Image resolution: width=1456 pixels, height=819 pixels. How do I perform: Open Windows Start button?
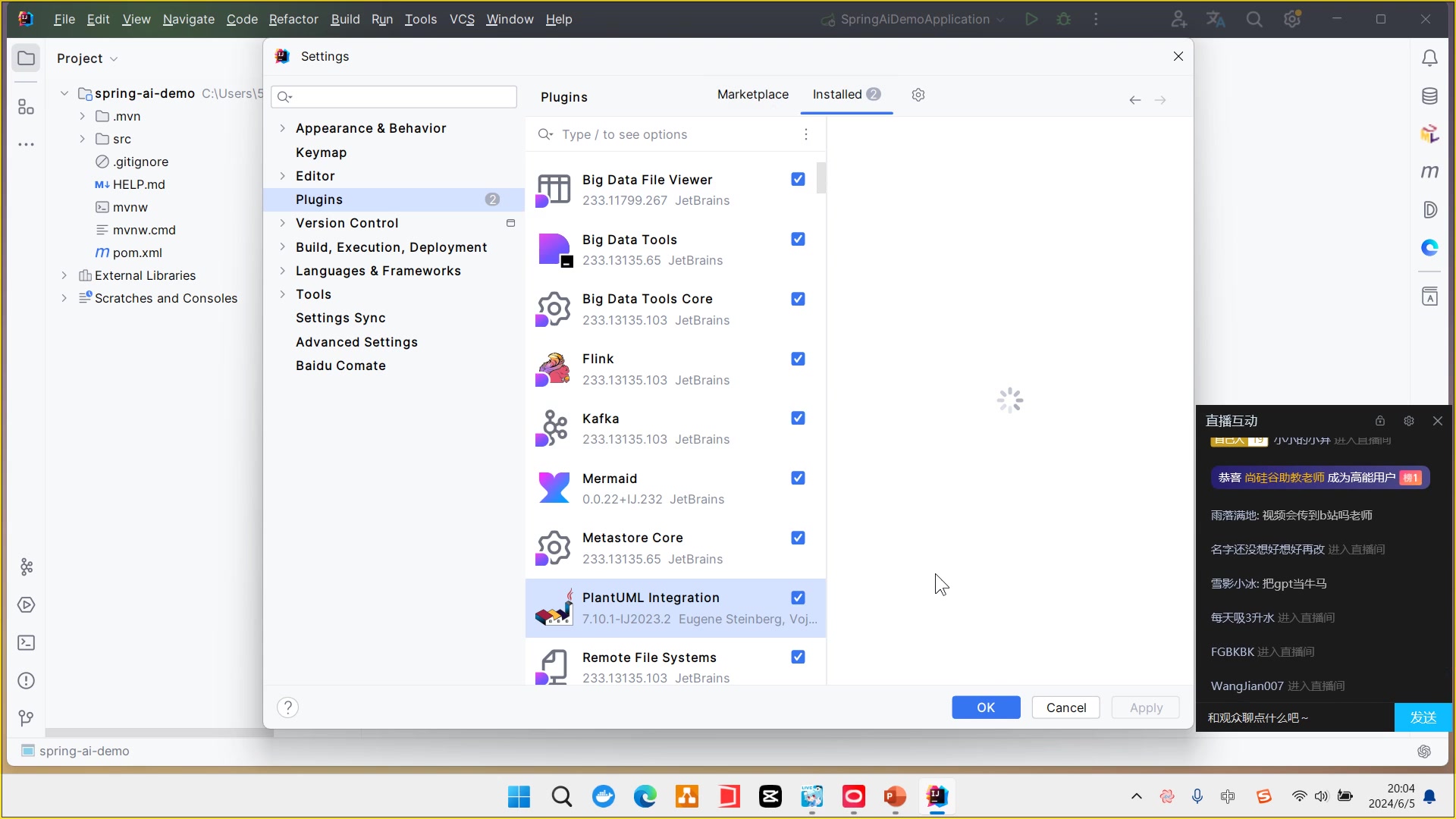(x=519, y=796)
